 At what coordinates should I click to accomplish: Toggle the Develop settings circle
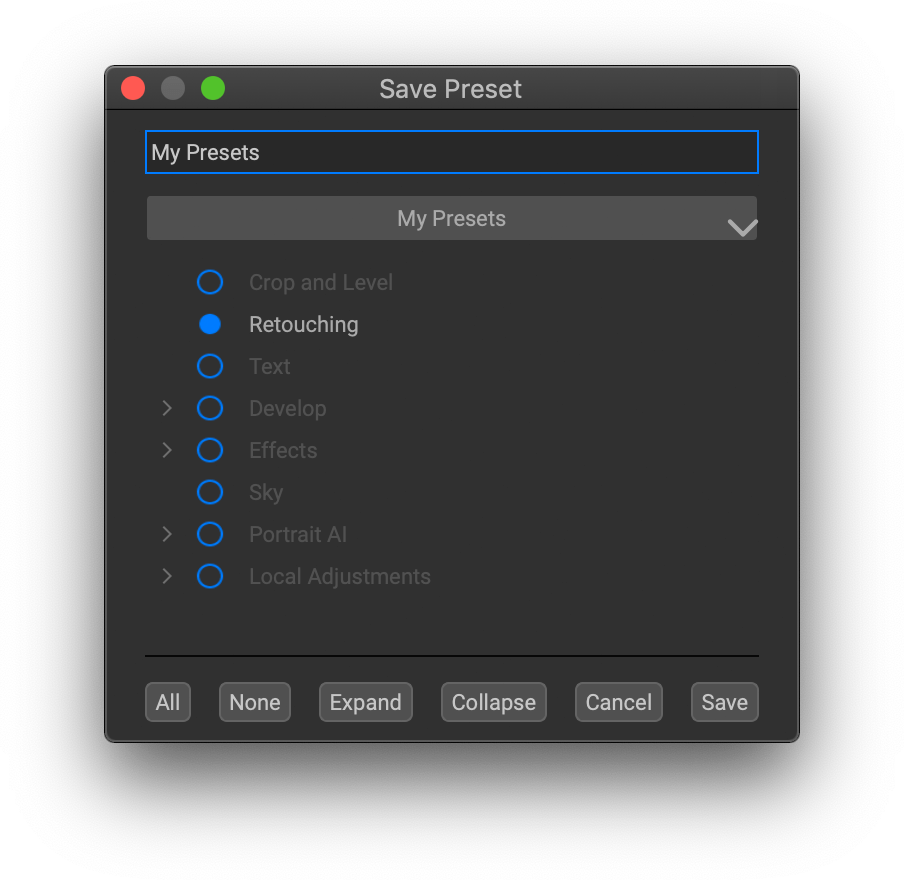210,409
